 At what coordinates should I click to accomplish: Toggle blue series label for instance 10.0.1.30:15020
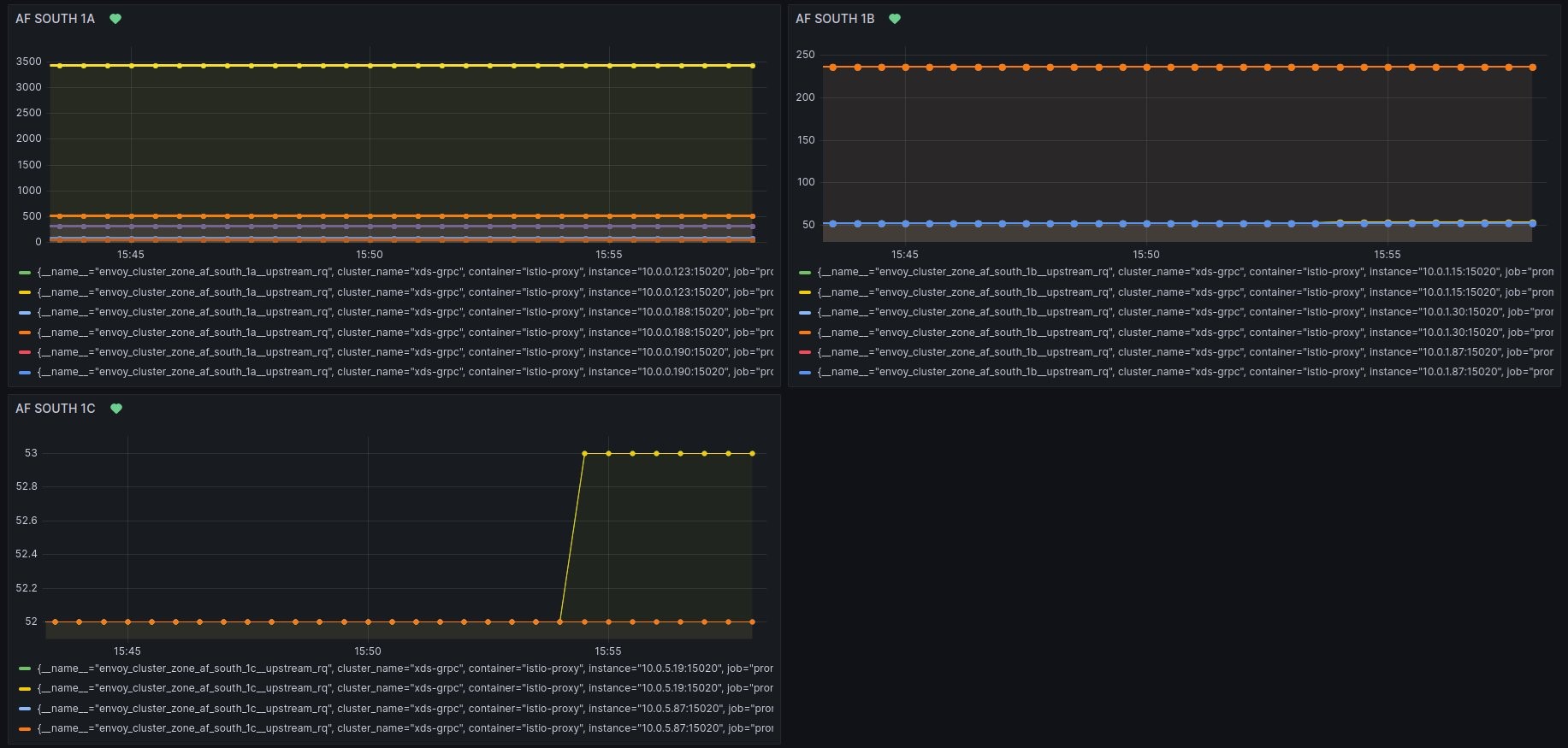tap(1186, 312)
